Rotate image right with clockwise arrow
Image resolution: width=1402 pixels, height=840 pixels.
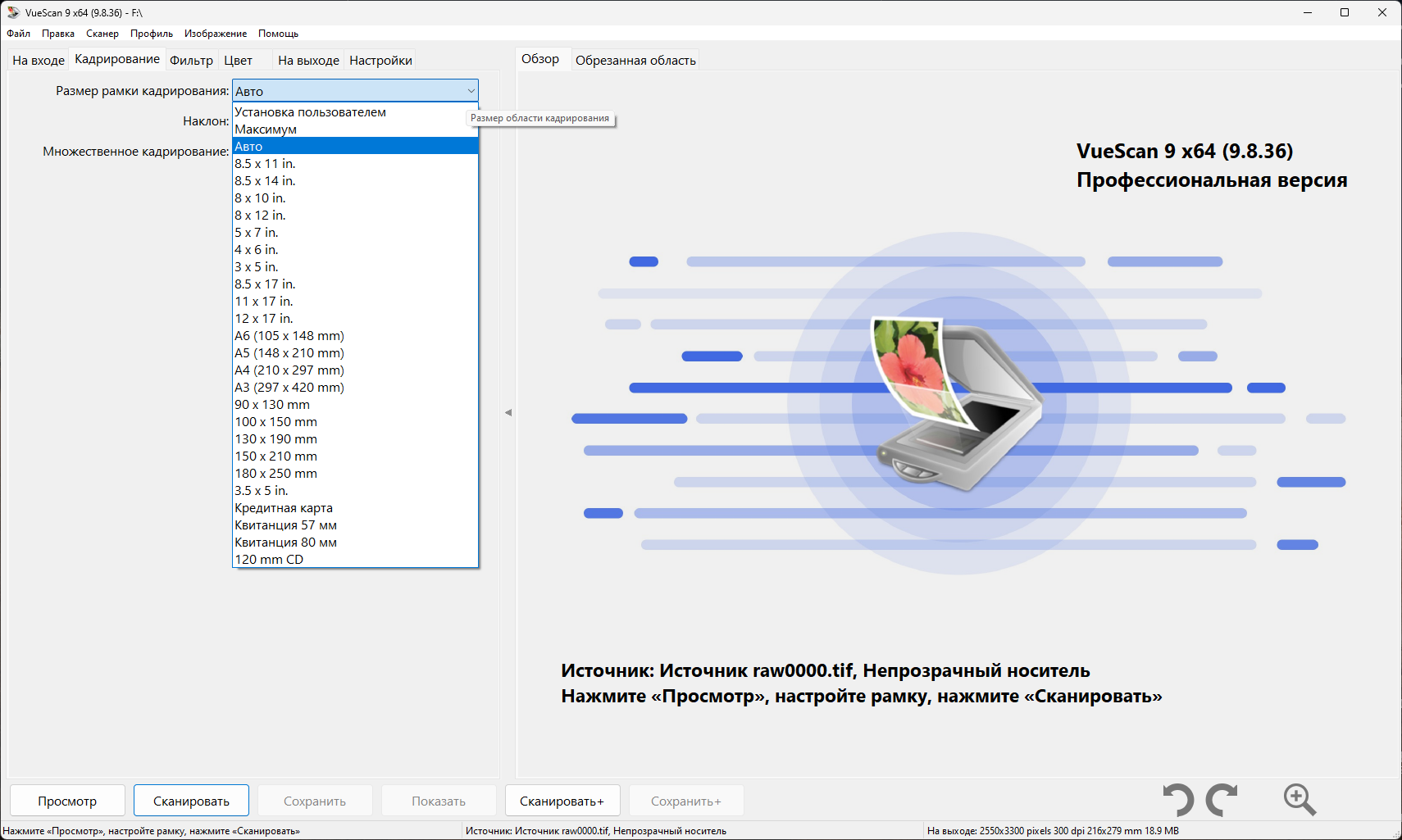1222,800
